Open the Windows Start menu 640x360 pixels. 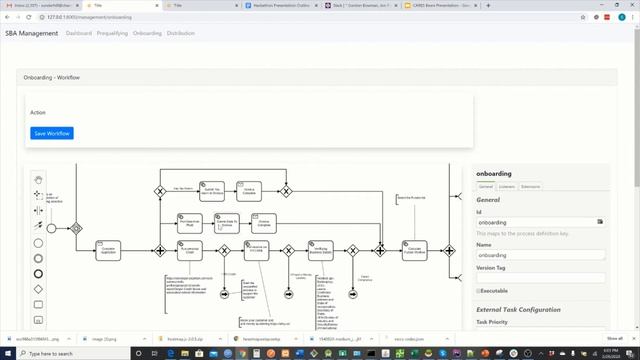8,353
